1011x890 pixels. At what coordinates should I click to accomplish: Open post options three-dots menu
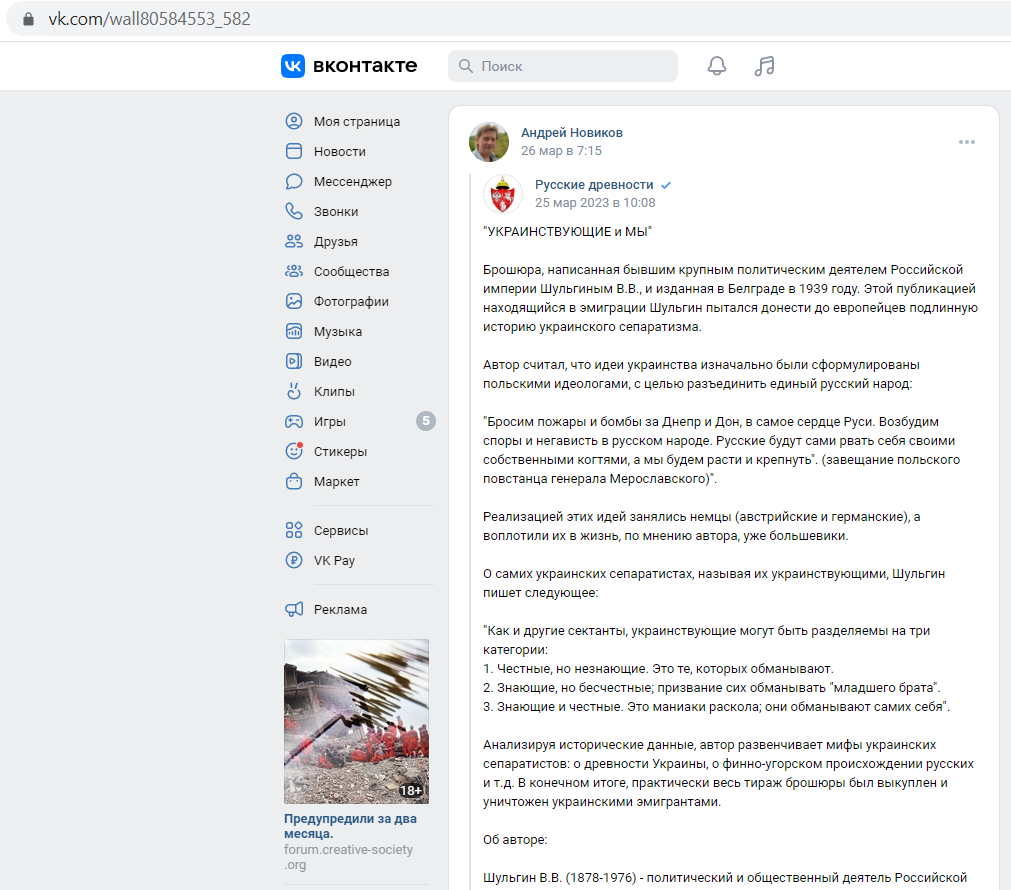[x=967, y=142]
